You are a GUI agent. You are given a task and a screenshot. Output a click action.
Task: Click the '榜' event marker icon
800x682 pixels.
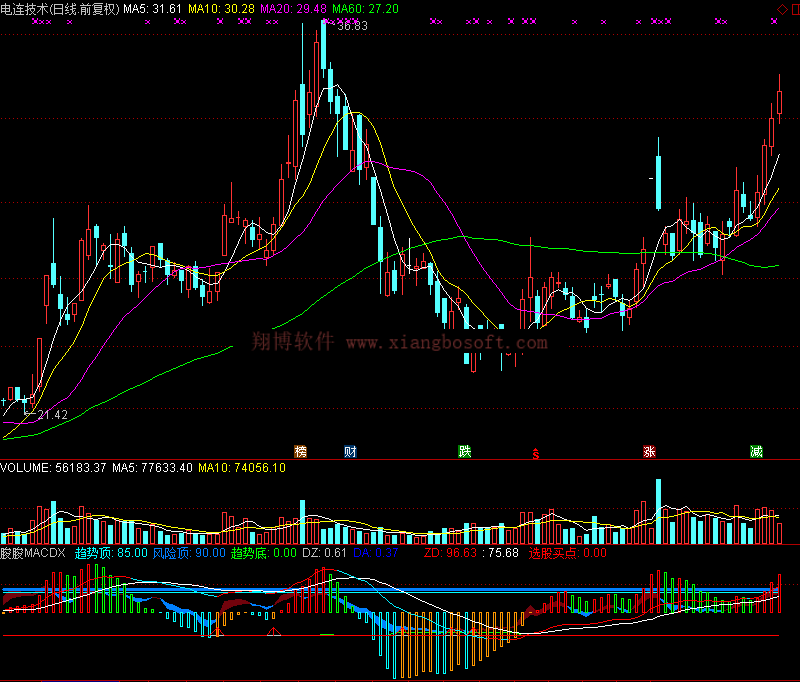300,452
